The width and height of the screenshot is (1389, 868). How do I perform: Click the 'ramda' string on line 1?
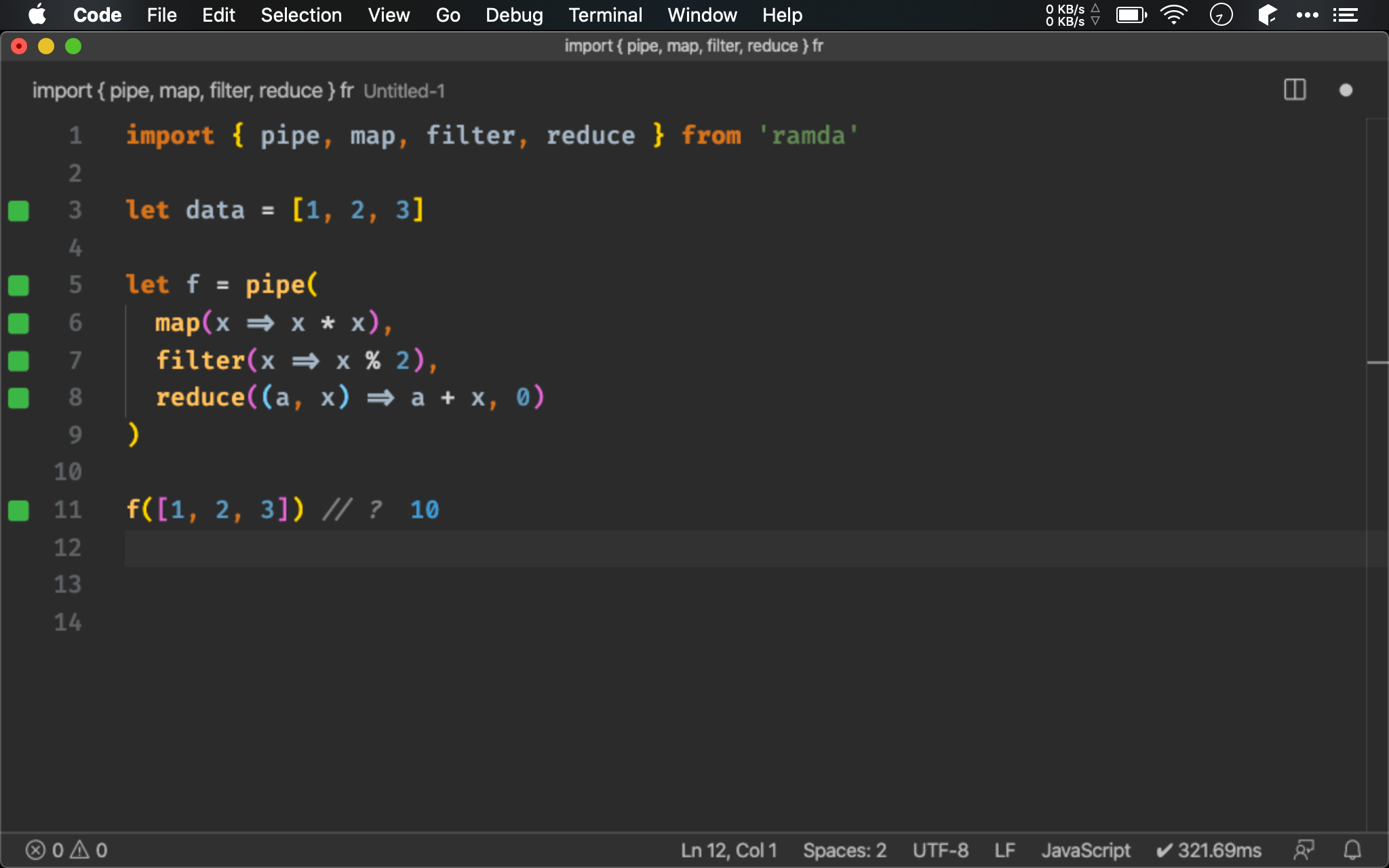[x=808, y=136]
